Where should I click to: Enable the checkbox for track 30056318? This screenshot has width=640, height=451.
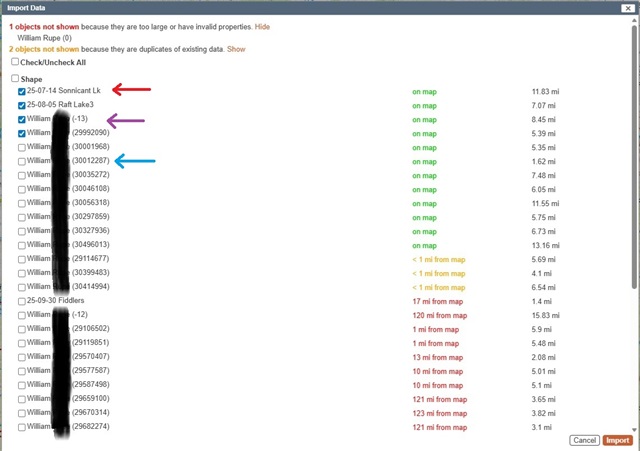click(x=22, y=203)
